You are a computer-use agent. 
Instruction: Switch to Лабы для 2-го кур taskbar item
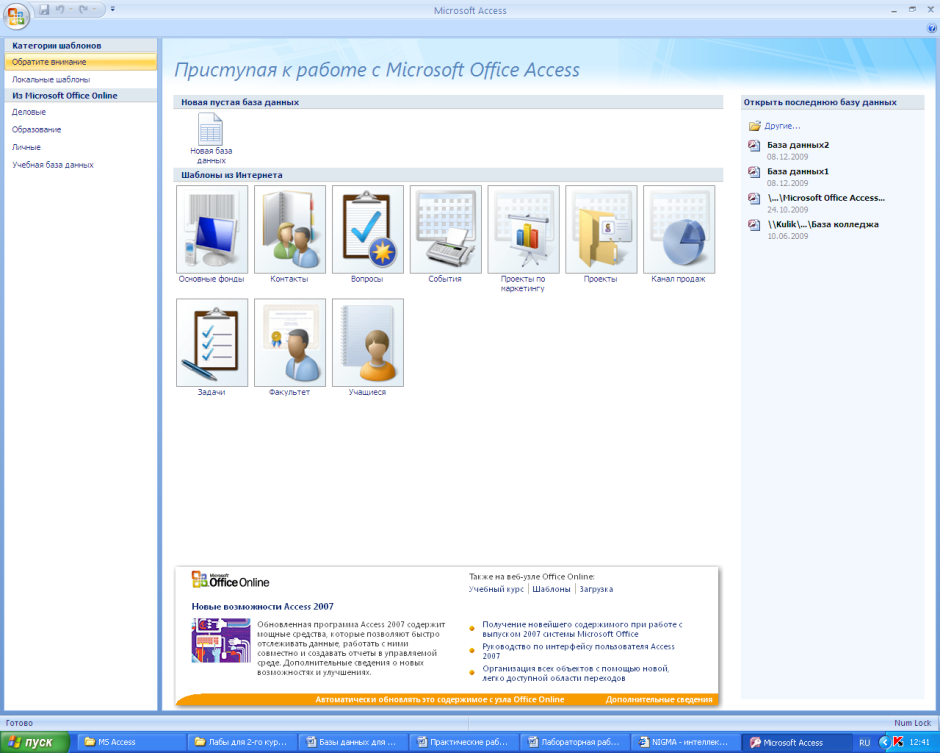tap(242, 742)
